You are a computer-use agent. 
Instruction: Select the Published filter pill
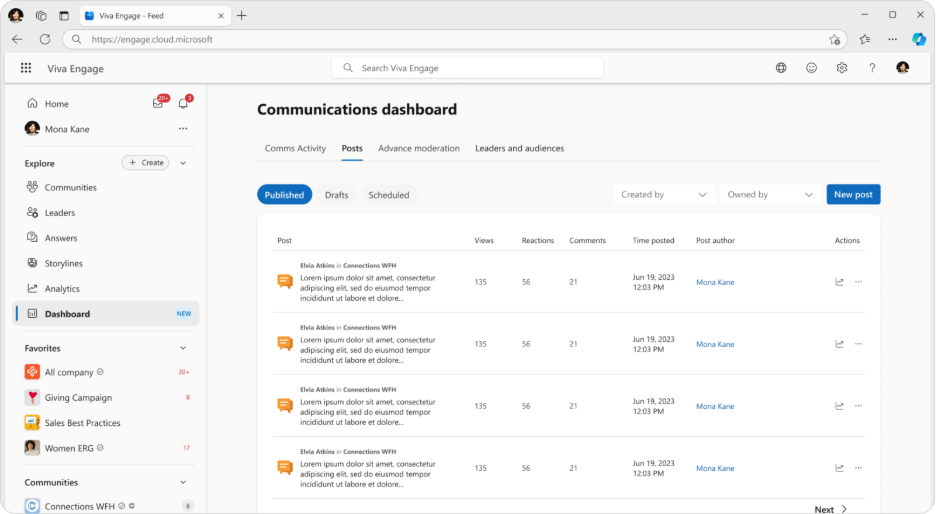pos(284,195)
